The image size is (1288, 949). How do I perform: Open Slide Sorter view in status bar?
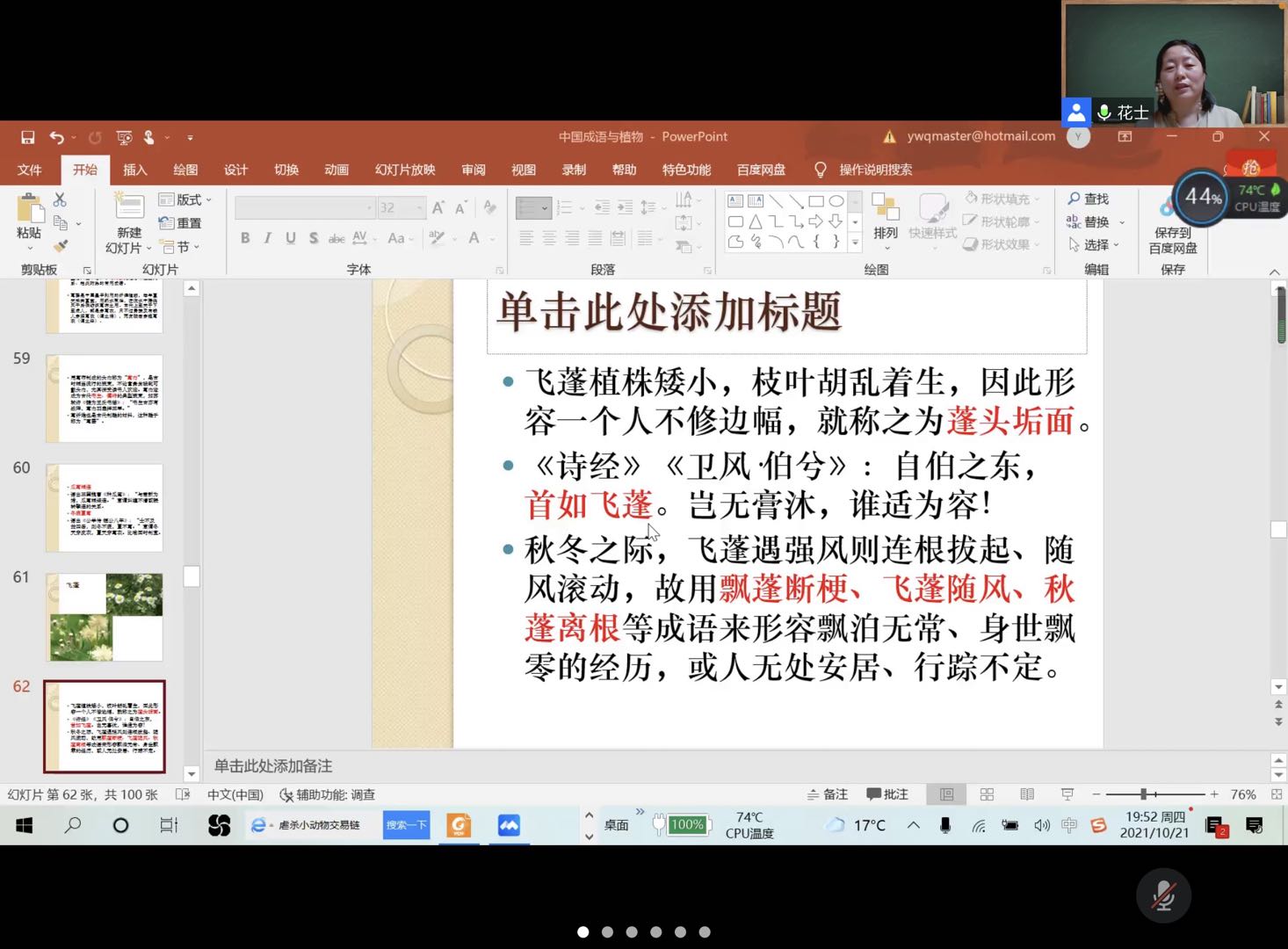(x=987, y=794)
